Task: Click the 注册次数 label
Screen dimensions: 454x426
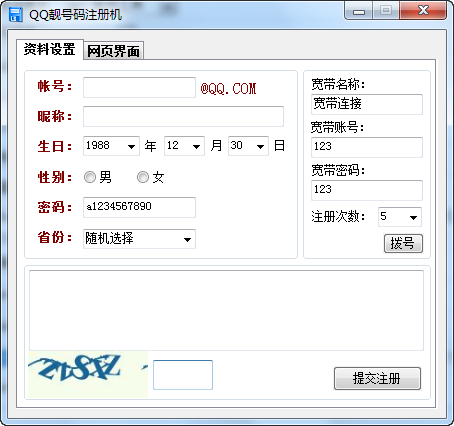Action: [338, 217]
